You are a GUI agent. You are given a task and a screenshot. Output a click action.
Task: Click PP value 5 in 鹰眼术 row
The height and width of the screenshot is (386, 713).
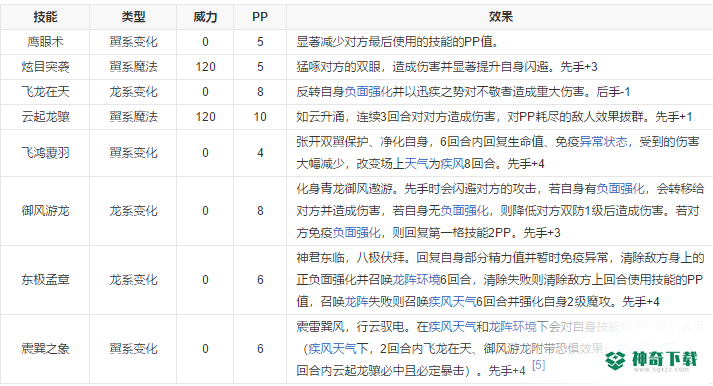tap(260, 42)
